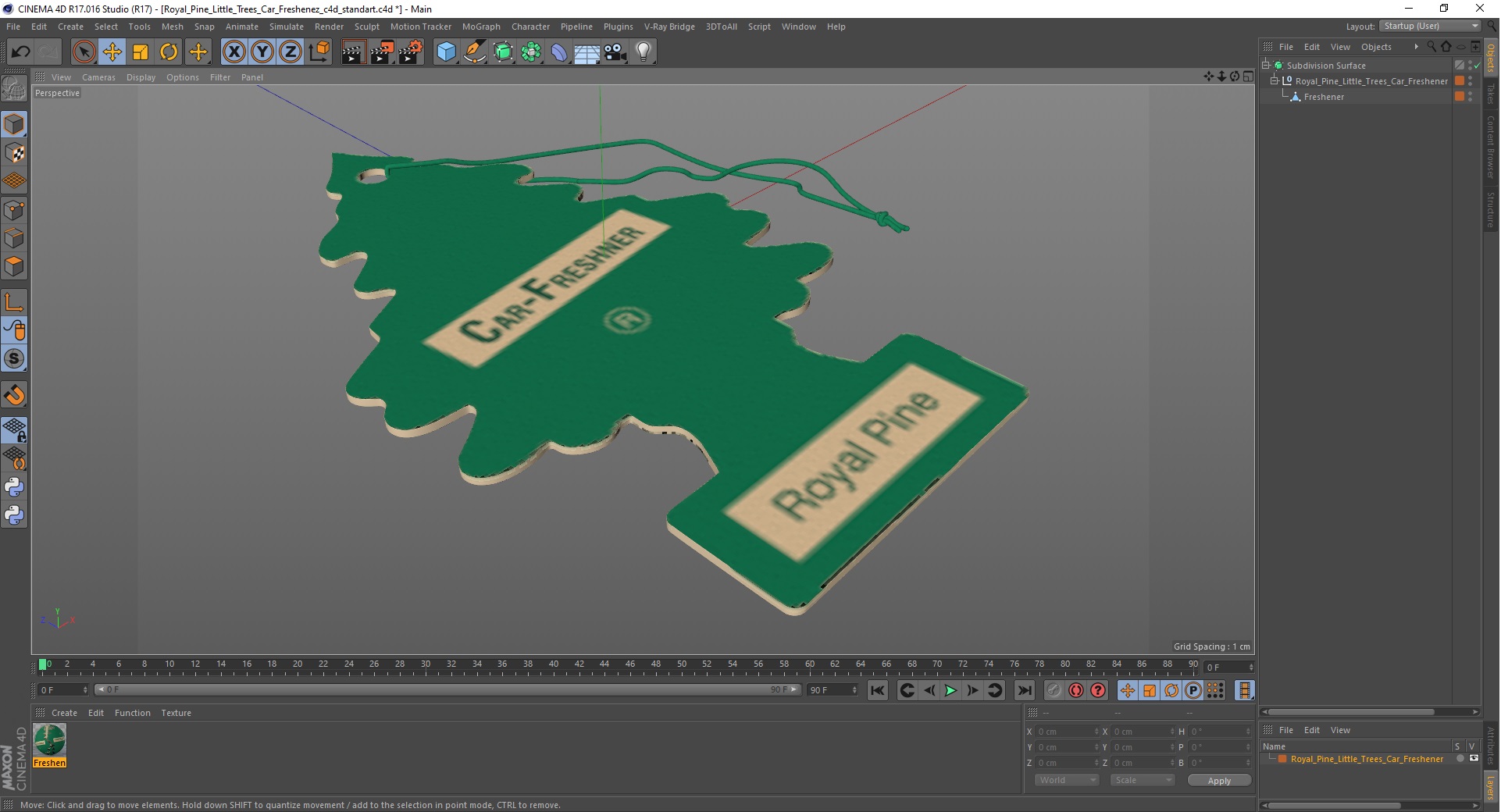
Task: Open the MoGraph array tool icon
Action: click(x=532, y=52)
